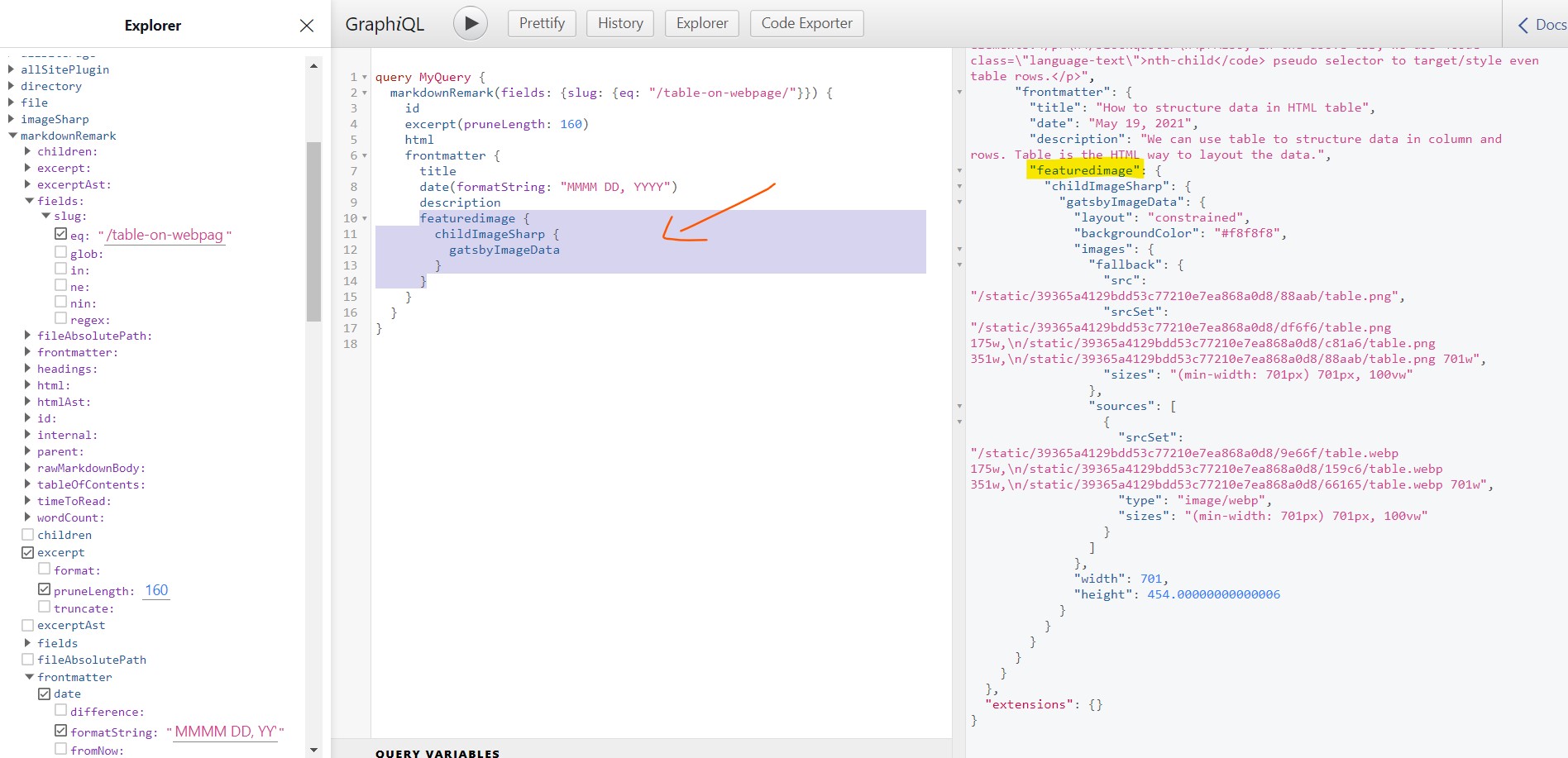Expand the htmlAst: argument
This screenshot has width=1568, height=758.
[27, 401]
